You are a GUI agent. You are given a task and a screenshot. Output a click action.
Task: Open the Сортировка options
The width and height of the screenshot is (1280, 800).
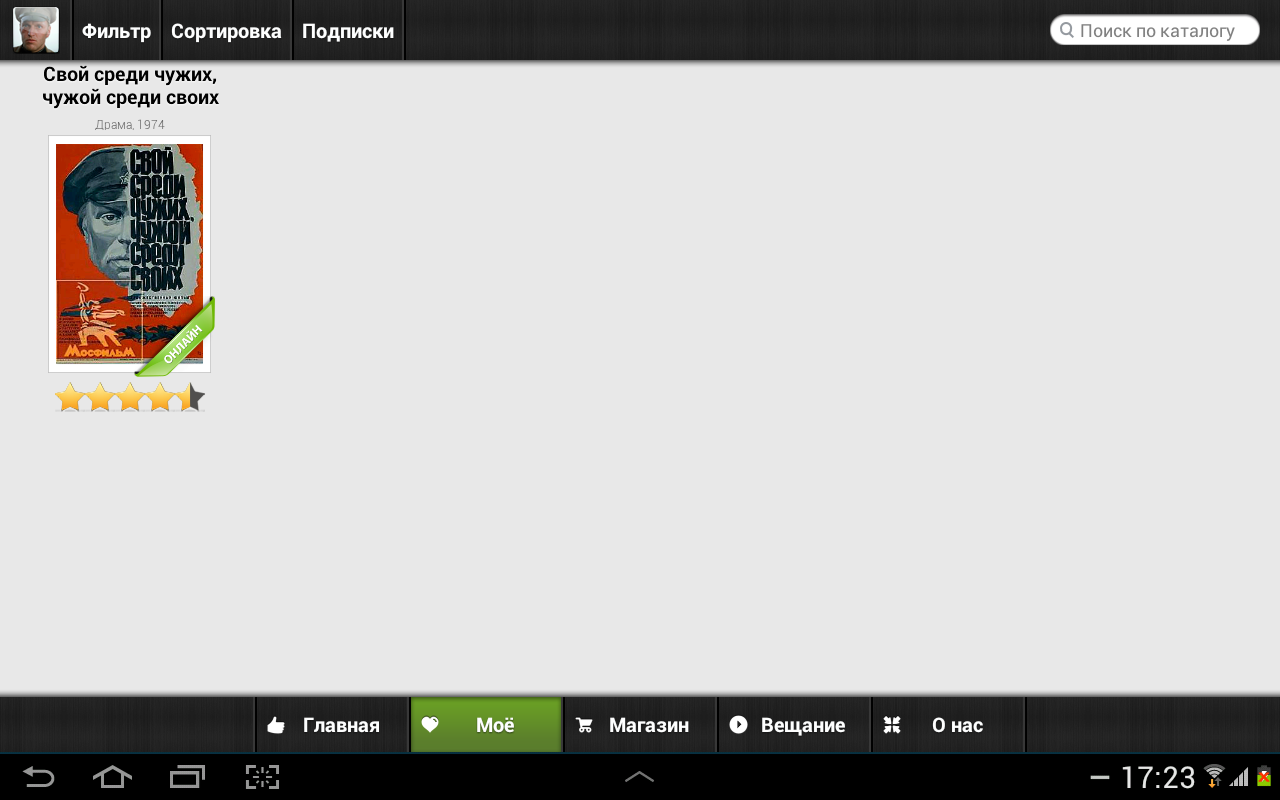click(226, 31)
